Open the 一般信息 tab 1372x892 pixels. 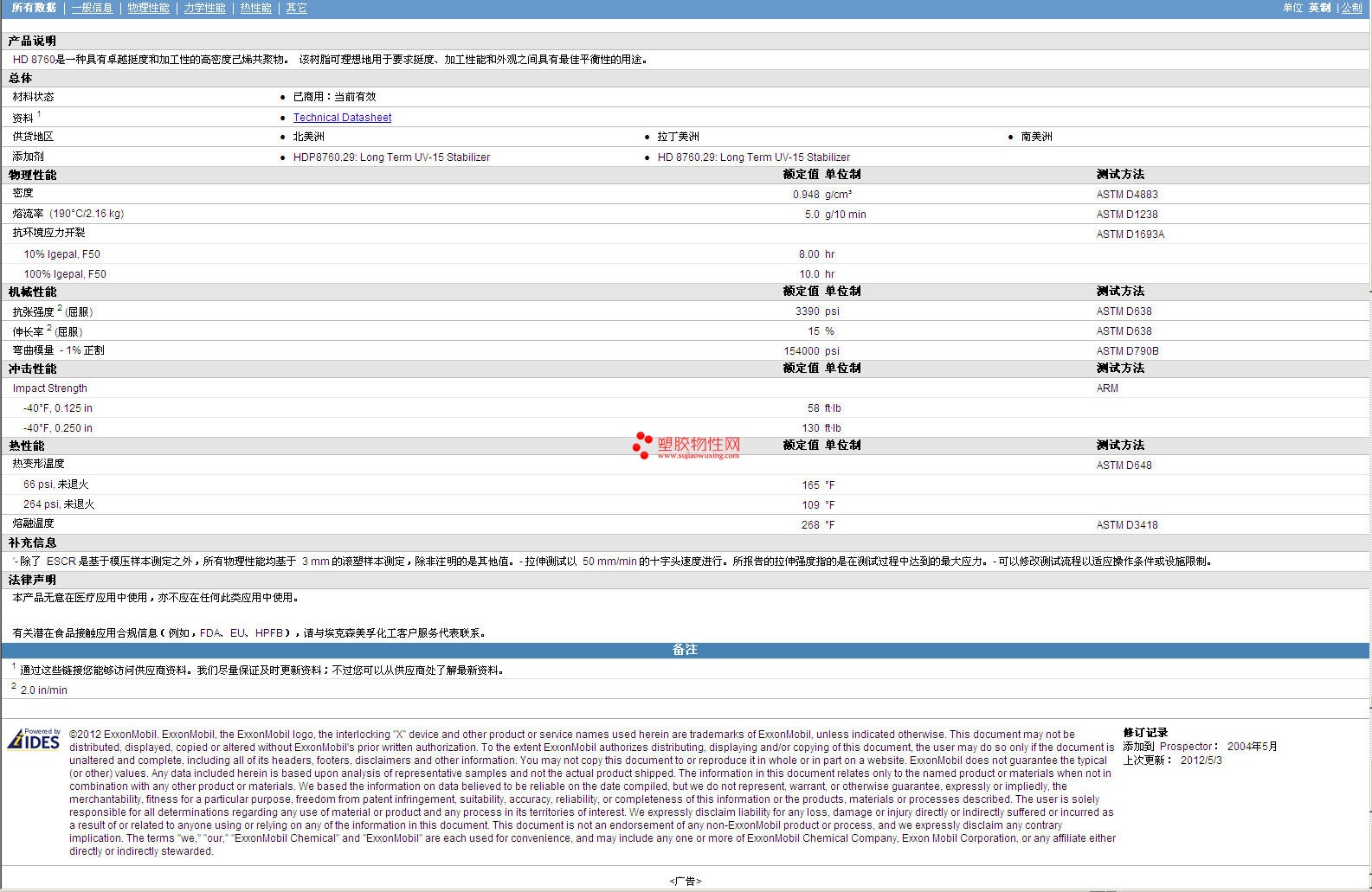92,8
